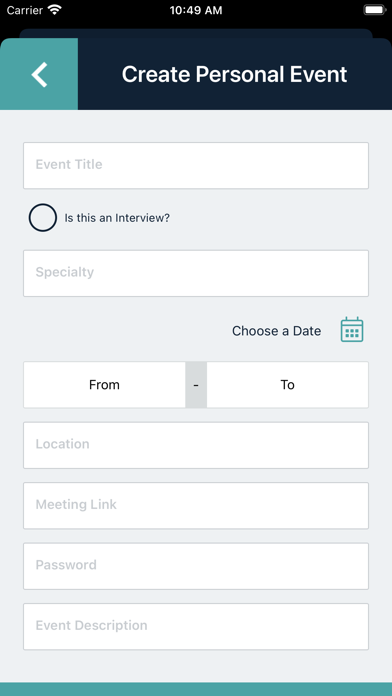Tap the battery indicator icon
The image size is (392, 696).
click(x=375, y=10)
